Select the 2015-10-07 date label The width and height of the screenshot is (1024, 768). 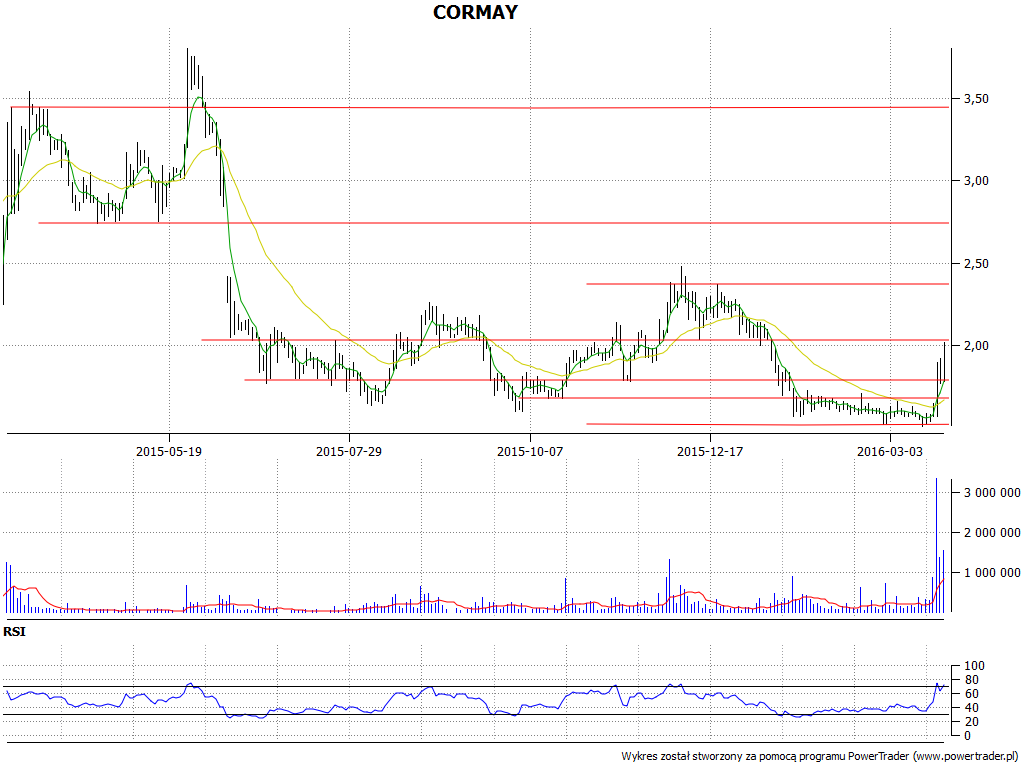[x=530, y=451]
